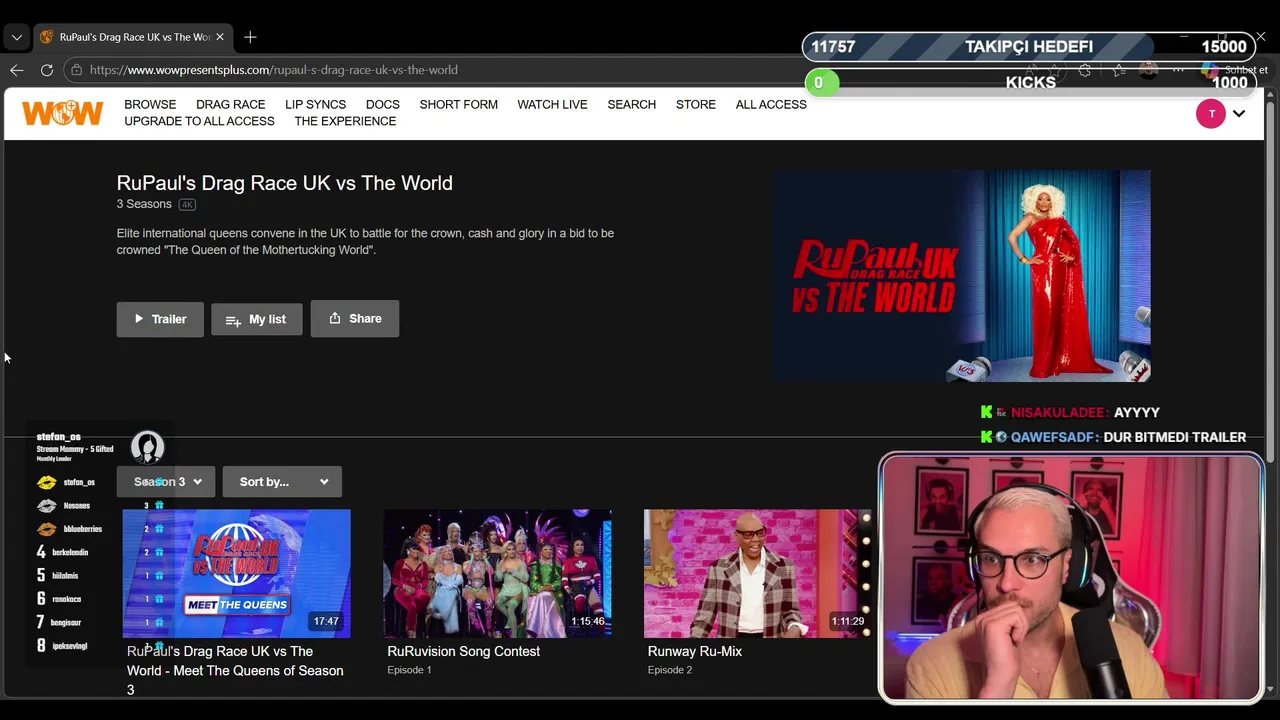Viewport: 1280px width, 720px height.
Task: Open the Meet The Queens thumbnail
Action: click(x=237, y=573)
